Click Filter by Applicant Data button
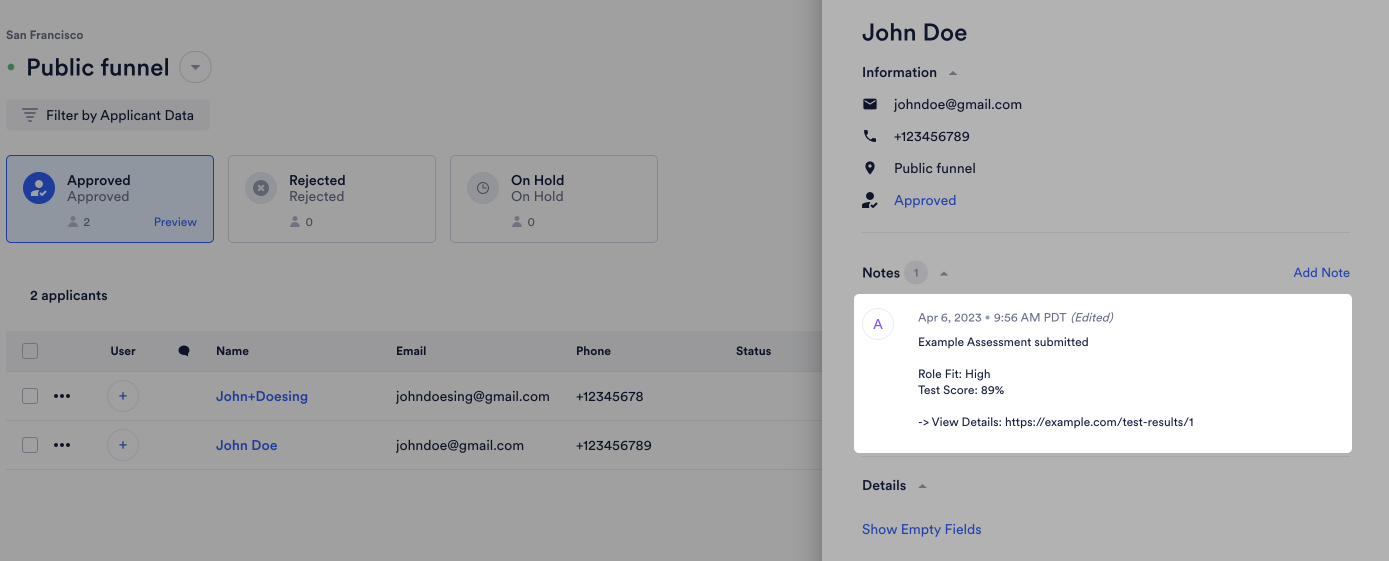 (x=108, y=115)
